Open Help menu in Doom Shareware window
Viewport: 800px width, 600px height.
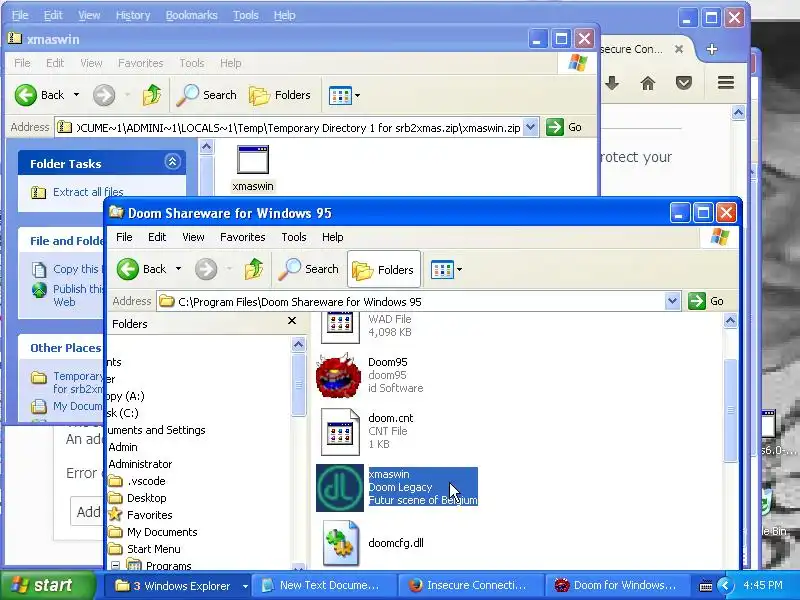tap(333, 237)
